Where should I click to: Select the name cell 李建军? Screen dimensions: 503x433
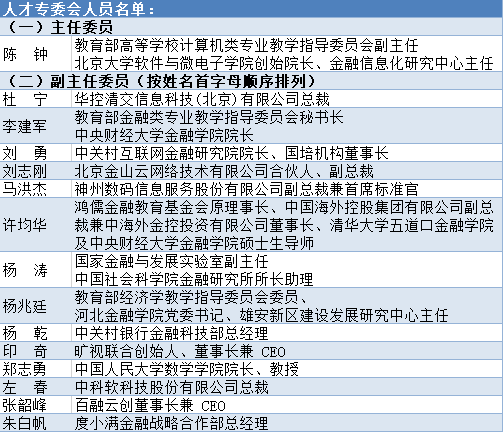tap(36, 126)
